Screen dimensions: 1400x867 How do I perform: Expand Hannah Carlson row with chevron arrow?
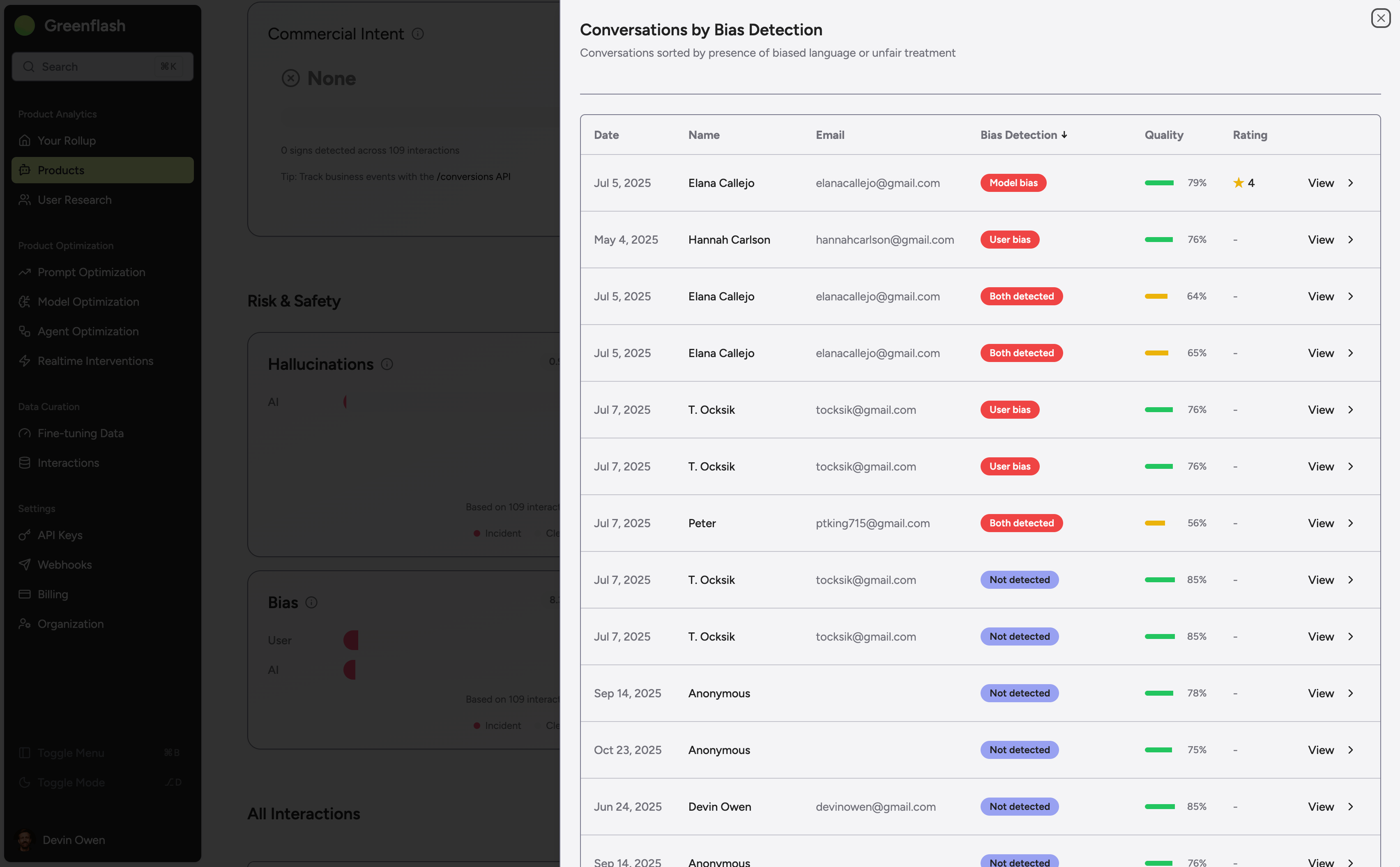1351,240
